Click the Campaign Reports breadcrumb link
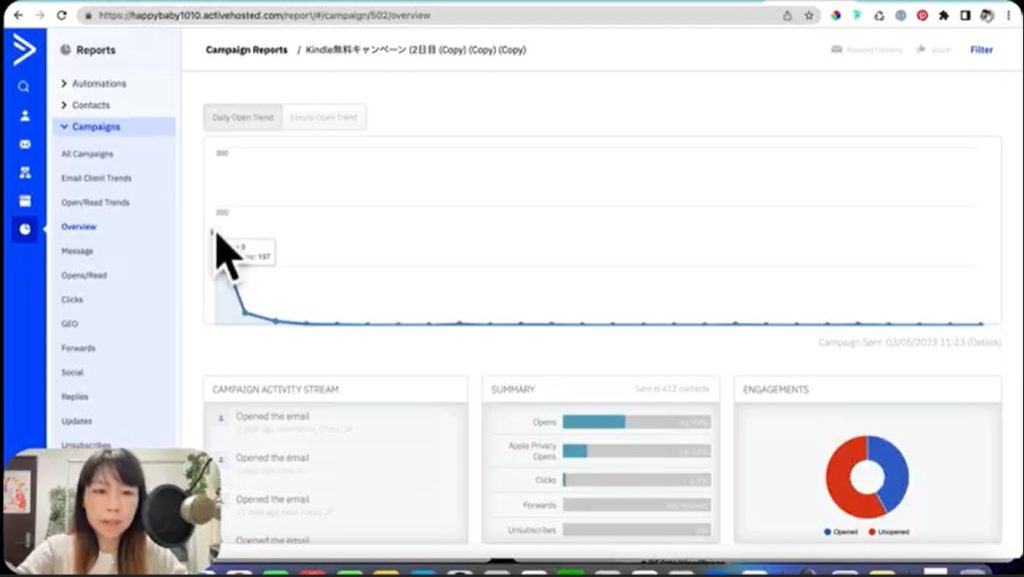The width and height of the screenshot is (1024, 577). coord(246,50)
